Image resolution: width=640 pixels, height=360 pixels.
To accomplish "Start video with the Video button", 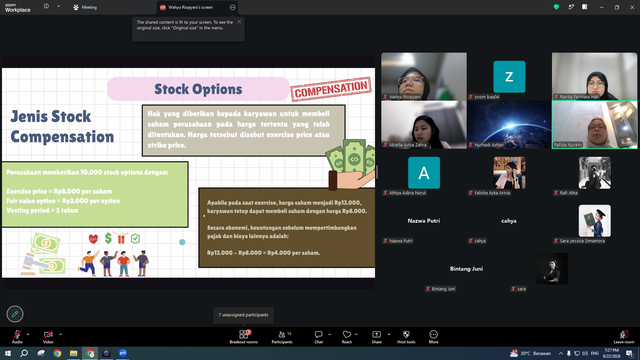I will (x=48, y=337).
